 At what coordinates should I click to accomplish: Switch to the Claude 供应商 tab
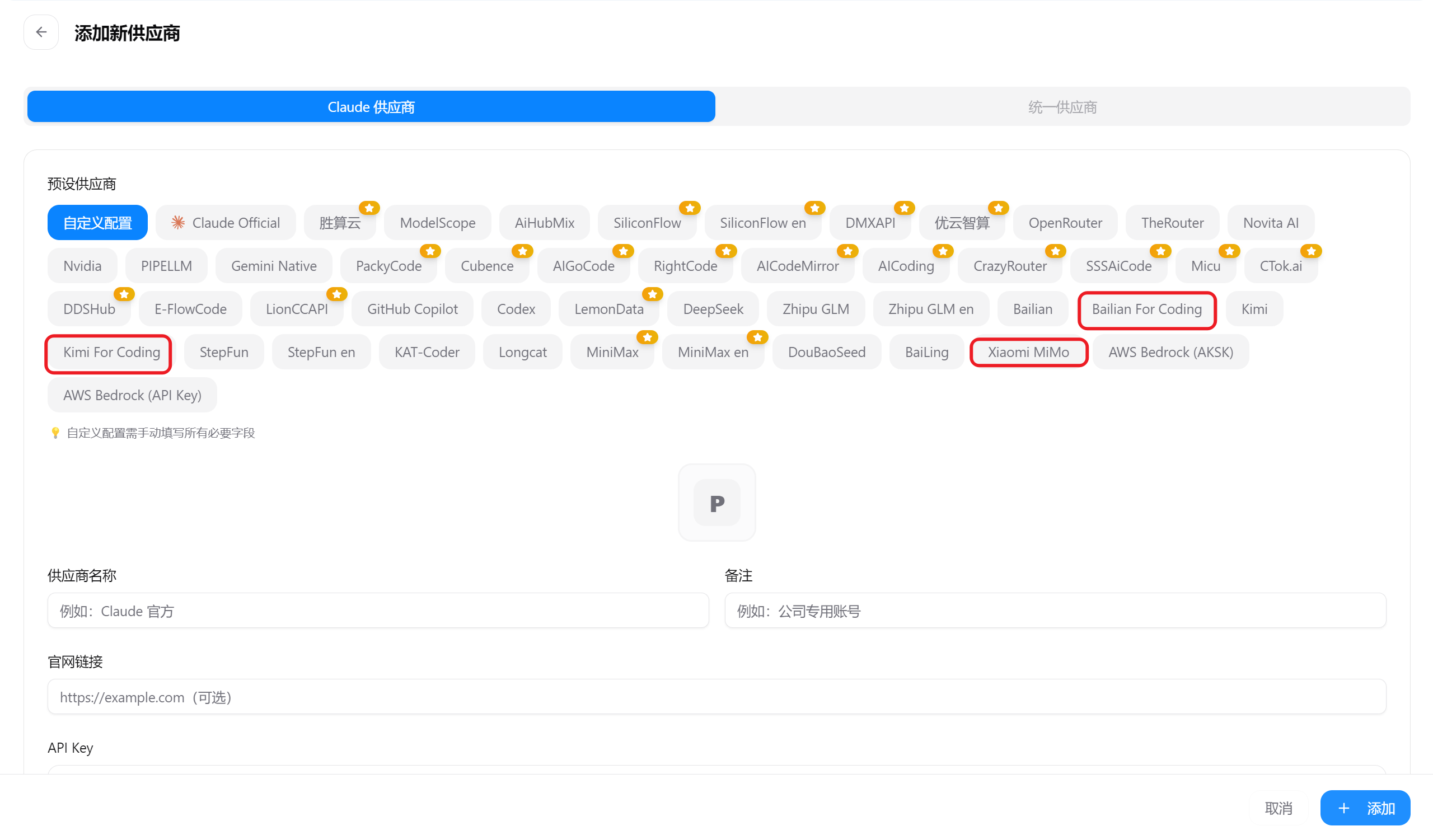click(x=371, y=107)
